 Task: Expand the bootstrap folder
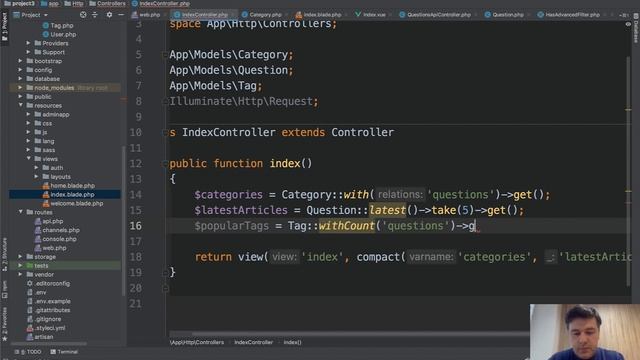[x=20, y=61]
